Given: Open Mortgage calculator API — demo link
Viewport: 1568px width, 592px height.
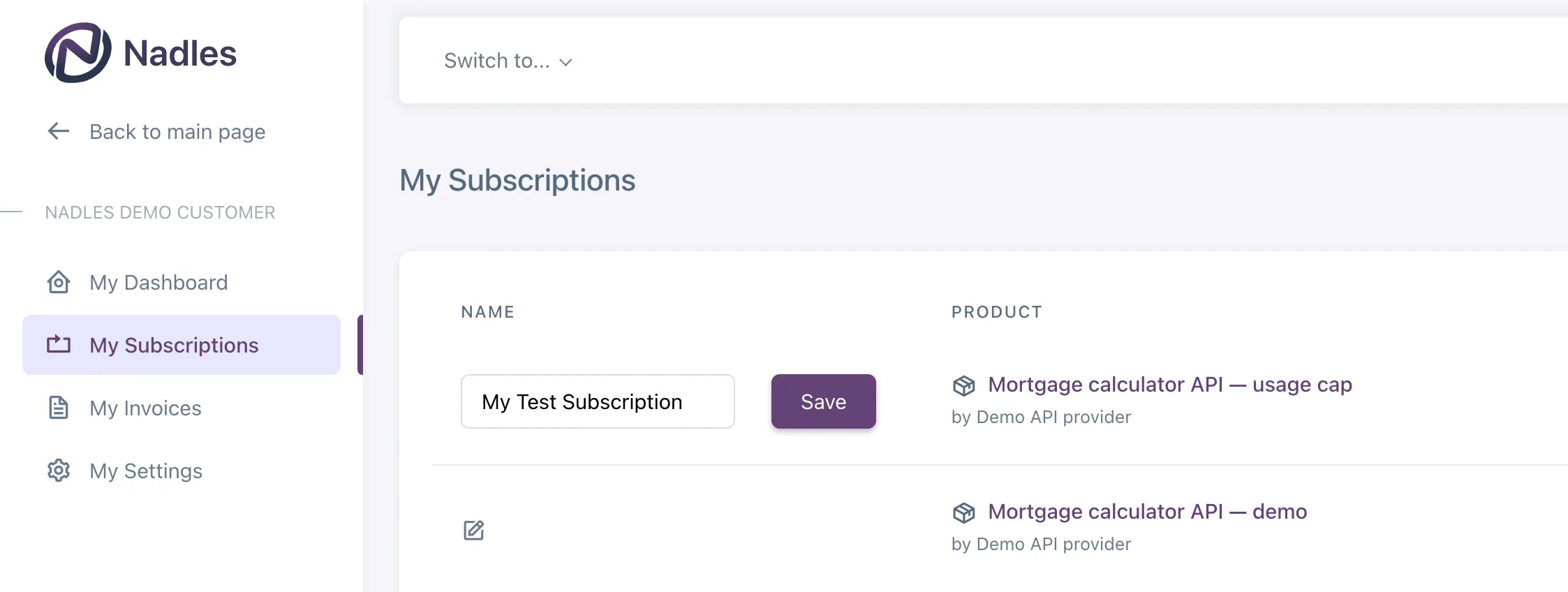Looking at the screenshot, I should click(1148, 512).
